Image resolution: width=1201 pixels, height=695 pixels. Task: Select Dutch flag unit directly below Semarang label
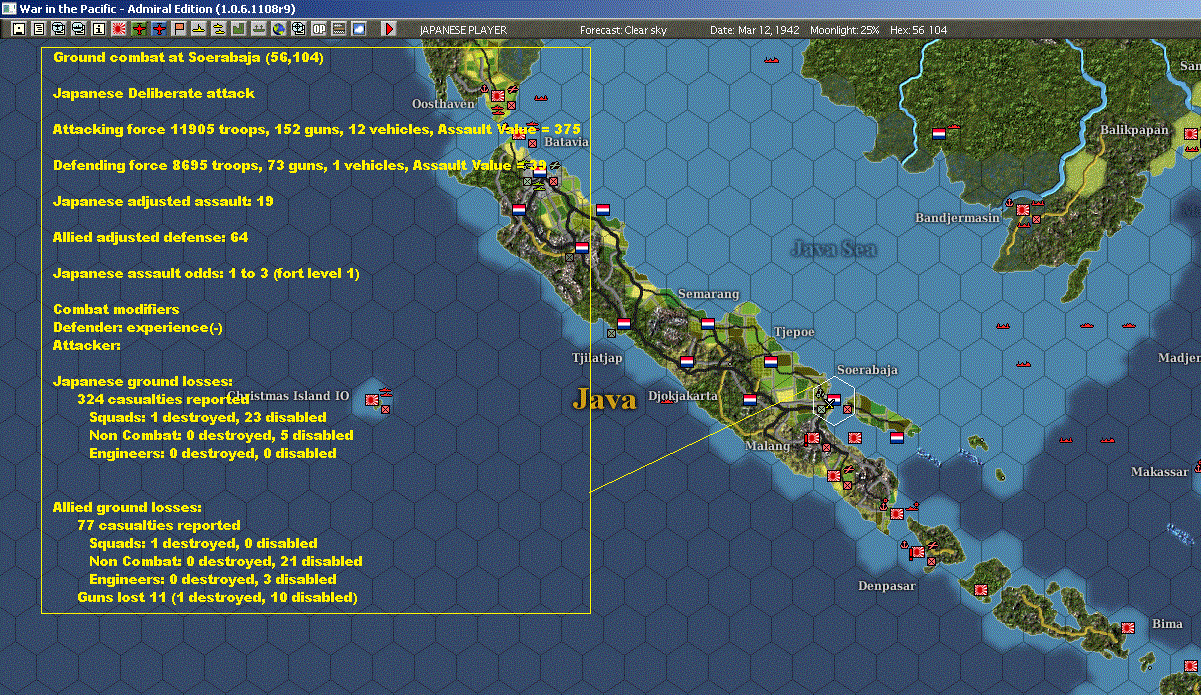[708, 324]
